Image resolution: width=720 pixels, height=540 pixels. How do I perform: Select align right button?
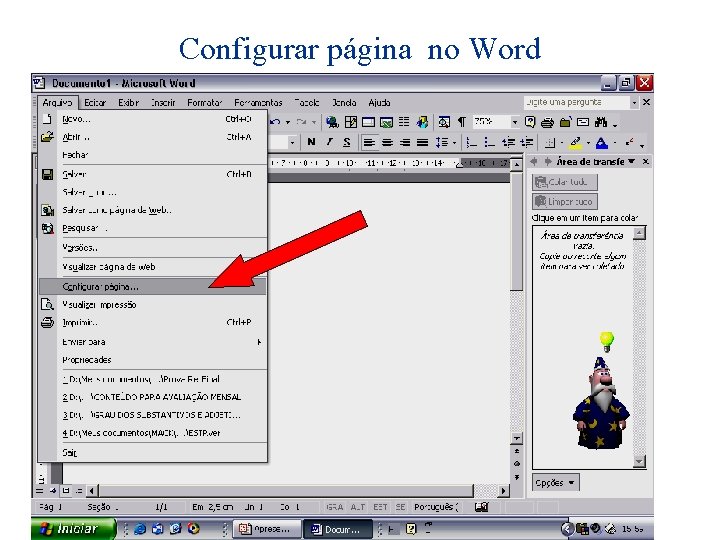(405, 143)
